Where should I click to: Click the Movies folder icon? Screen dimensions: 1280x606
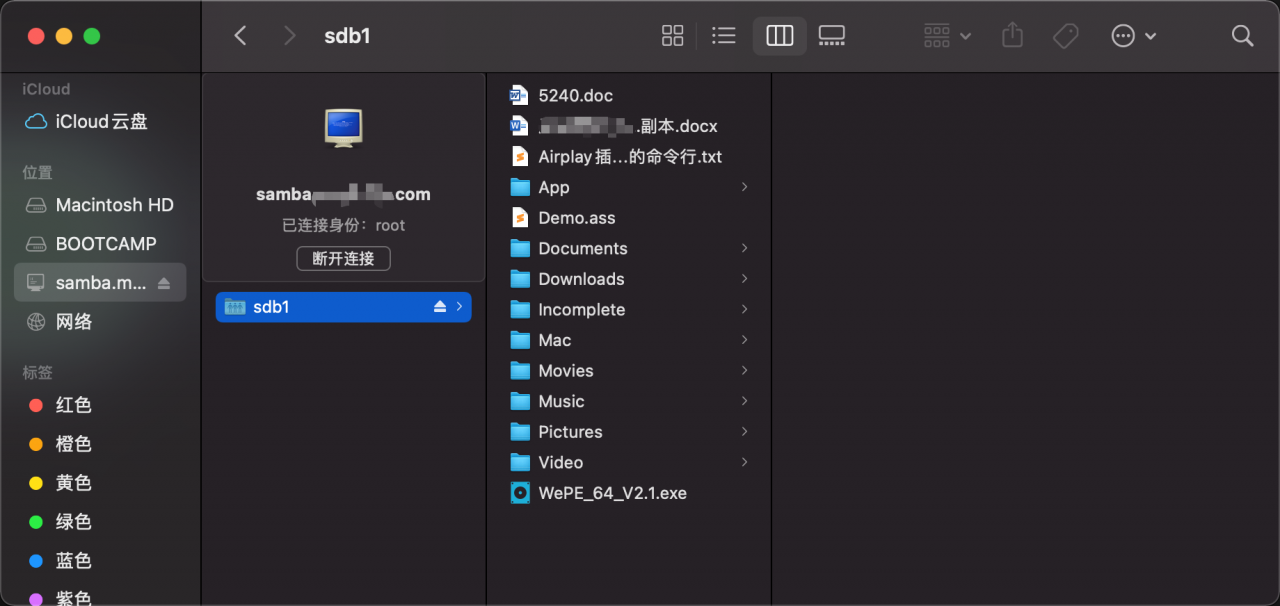[x=520, y=371]
